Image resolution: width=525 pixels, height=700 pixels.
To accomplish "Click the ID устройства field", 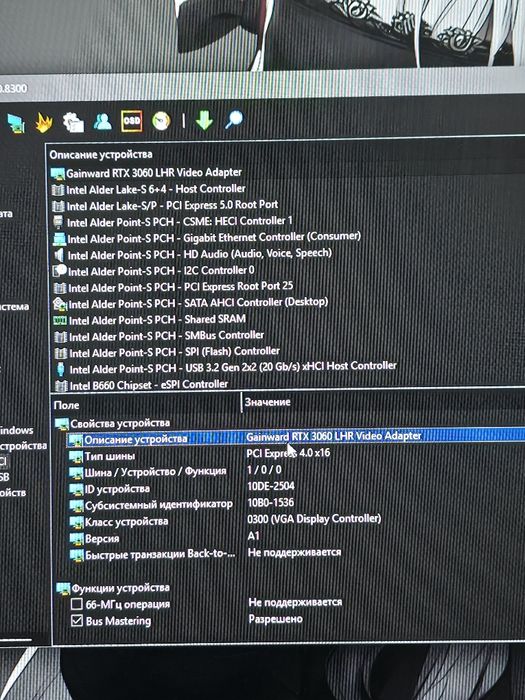I will coord(117,489).
